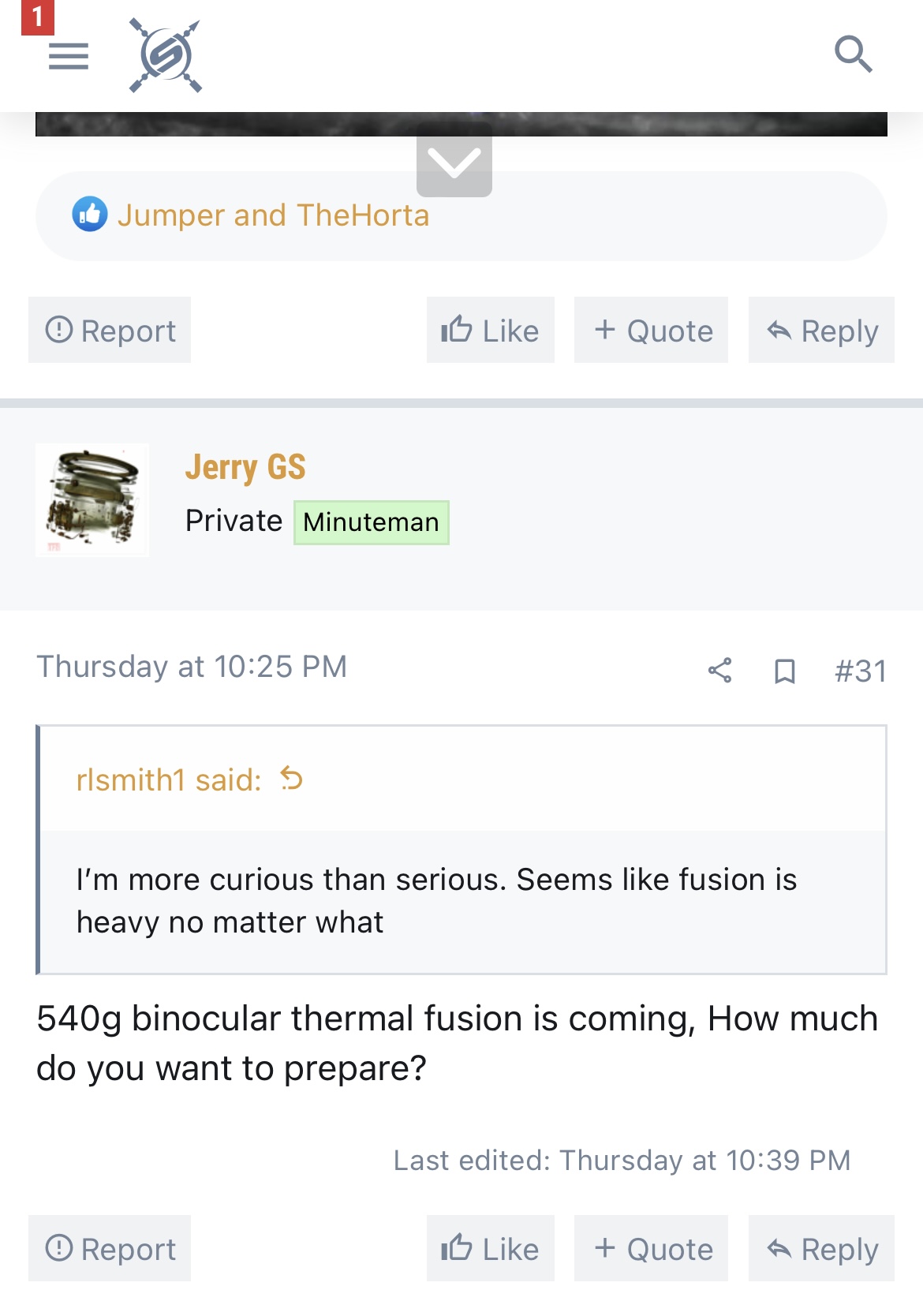The height and width of the screenshot is (1316, 923).
Task: Open the red notification badge
Action: 37,17
